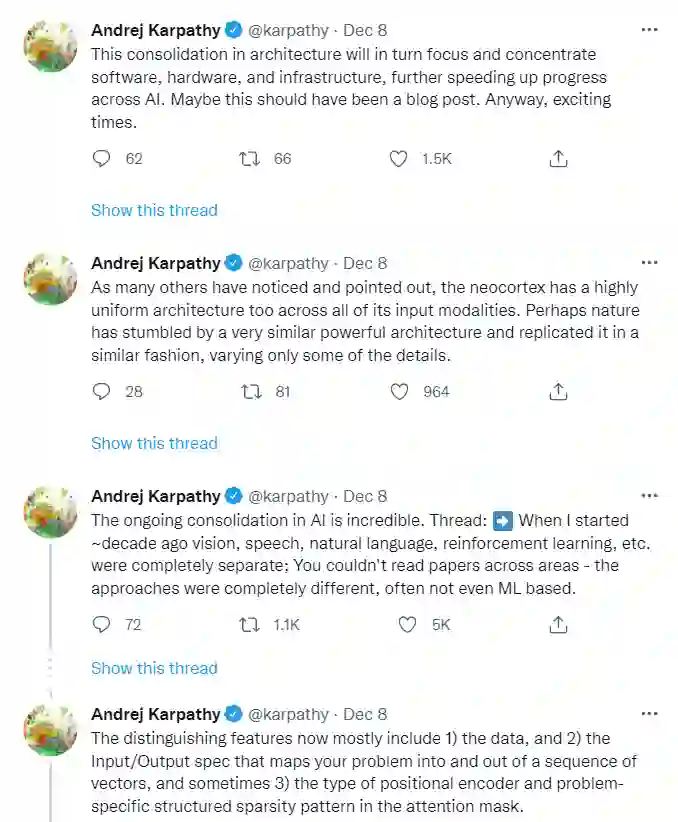This screenshot has height=822, width=678.
Task: Reply to the tweet with 72 replies
Action: (101, 624)
